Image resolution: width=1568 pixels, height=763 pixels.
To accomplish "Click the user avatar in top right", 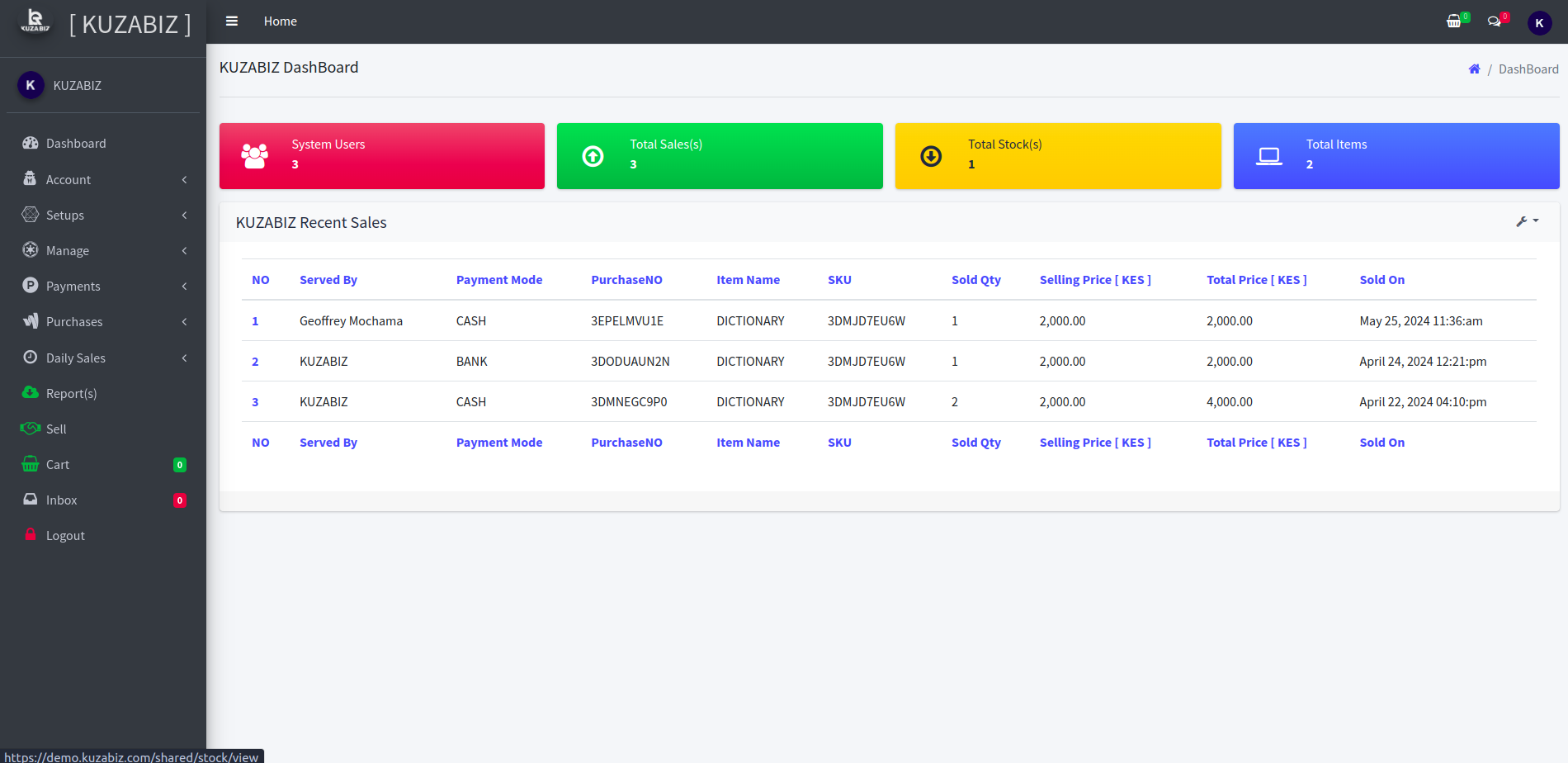I will coord(1539,23).
